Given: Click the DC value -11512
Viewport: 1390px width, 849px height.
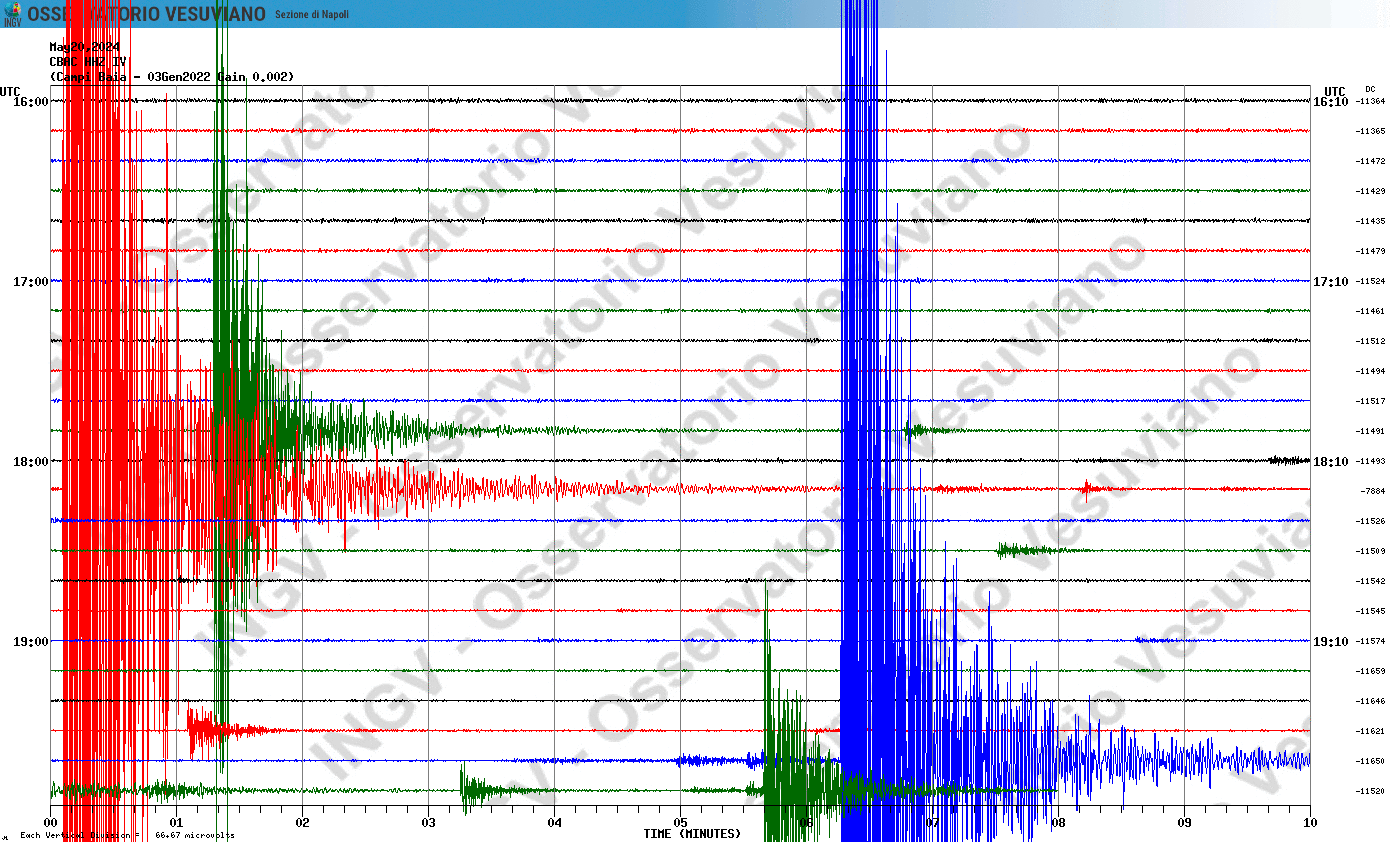Looking at the screenshot, I should tap(1370, 341).
